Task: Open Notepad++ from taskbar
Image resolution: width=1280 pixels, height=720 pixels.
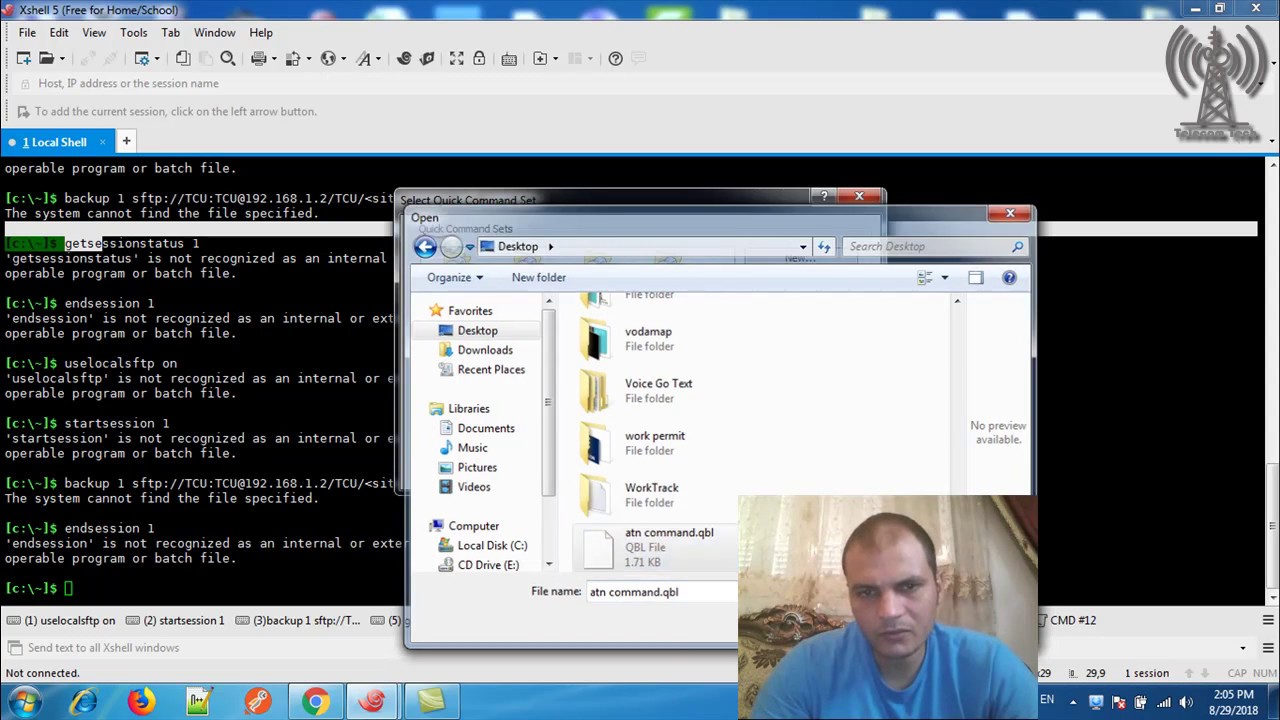Action: pyautogui.click(x=199, y=701)
